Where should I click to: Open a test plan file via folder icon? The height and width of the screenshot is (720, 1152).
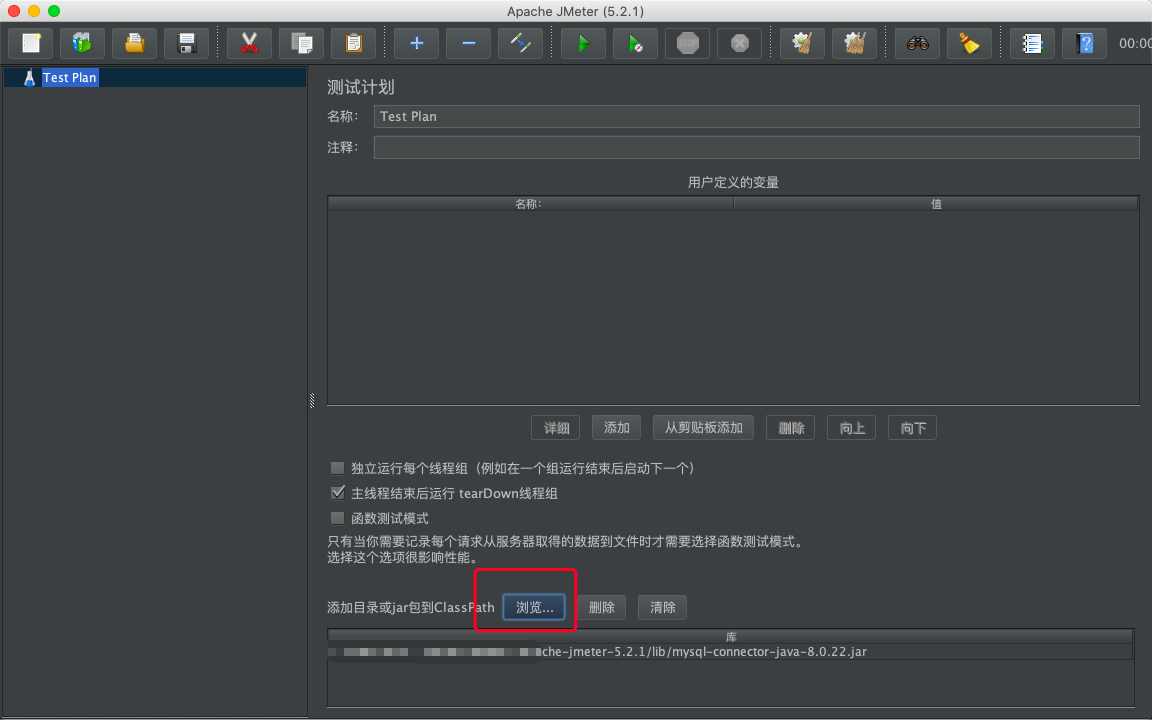coord(134,43)
